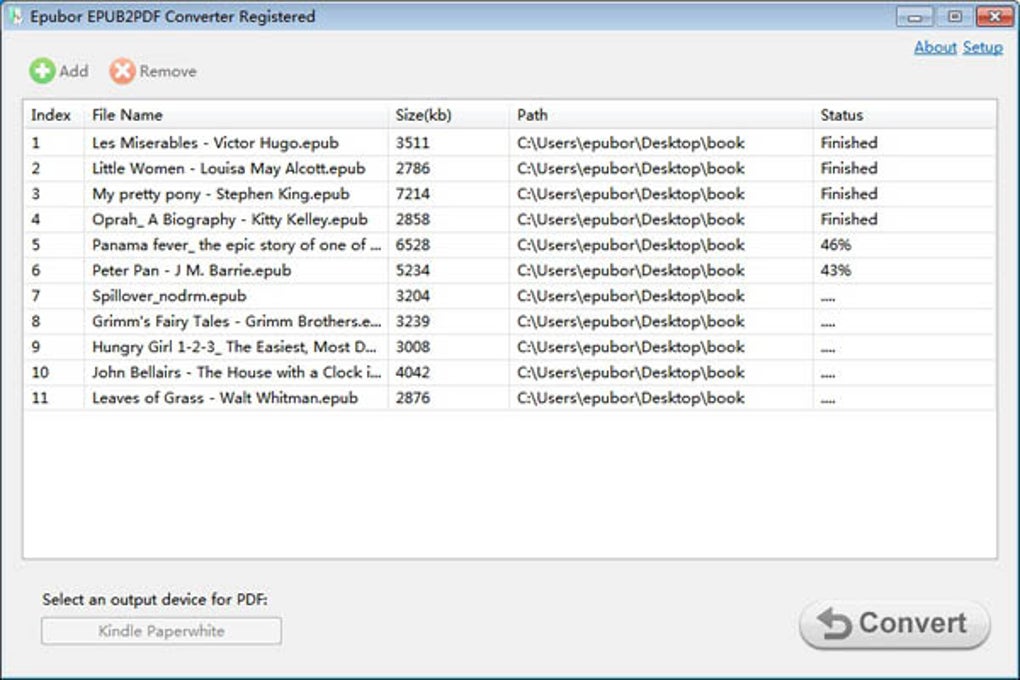Select Leaves of Grass - Walt Whitman.epub
This screenshot has width=1020, height=680.
coord(224,398)
